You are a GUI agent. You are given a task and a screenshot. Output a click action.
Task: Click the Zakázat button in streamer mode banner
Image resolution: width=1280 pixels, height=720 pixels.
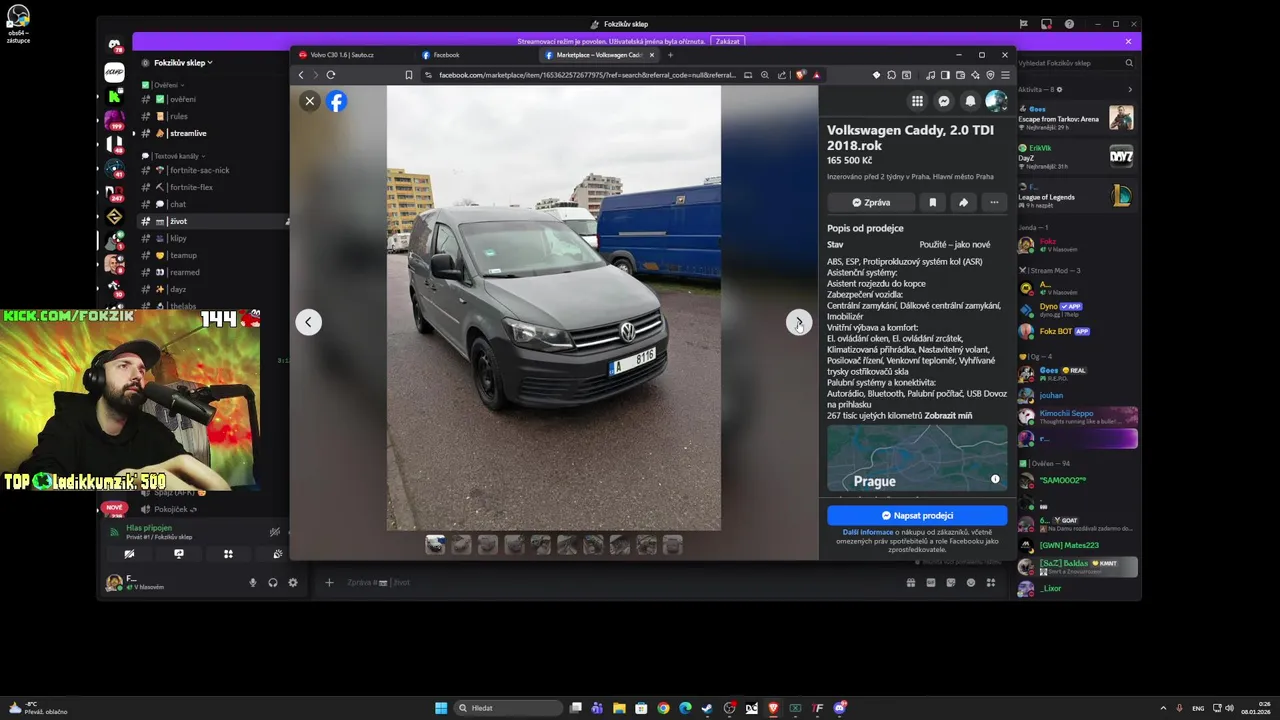click(728, 41)
